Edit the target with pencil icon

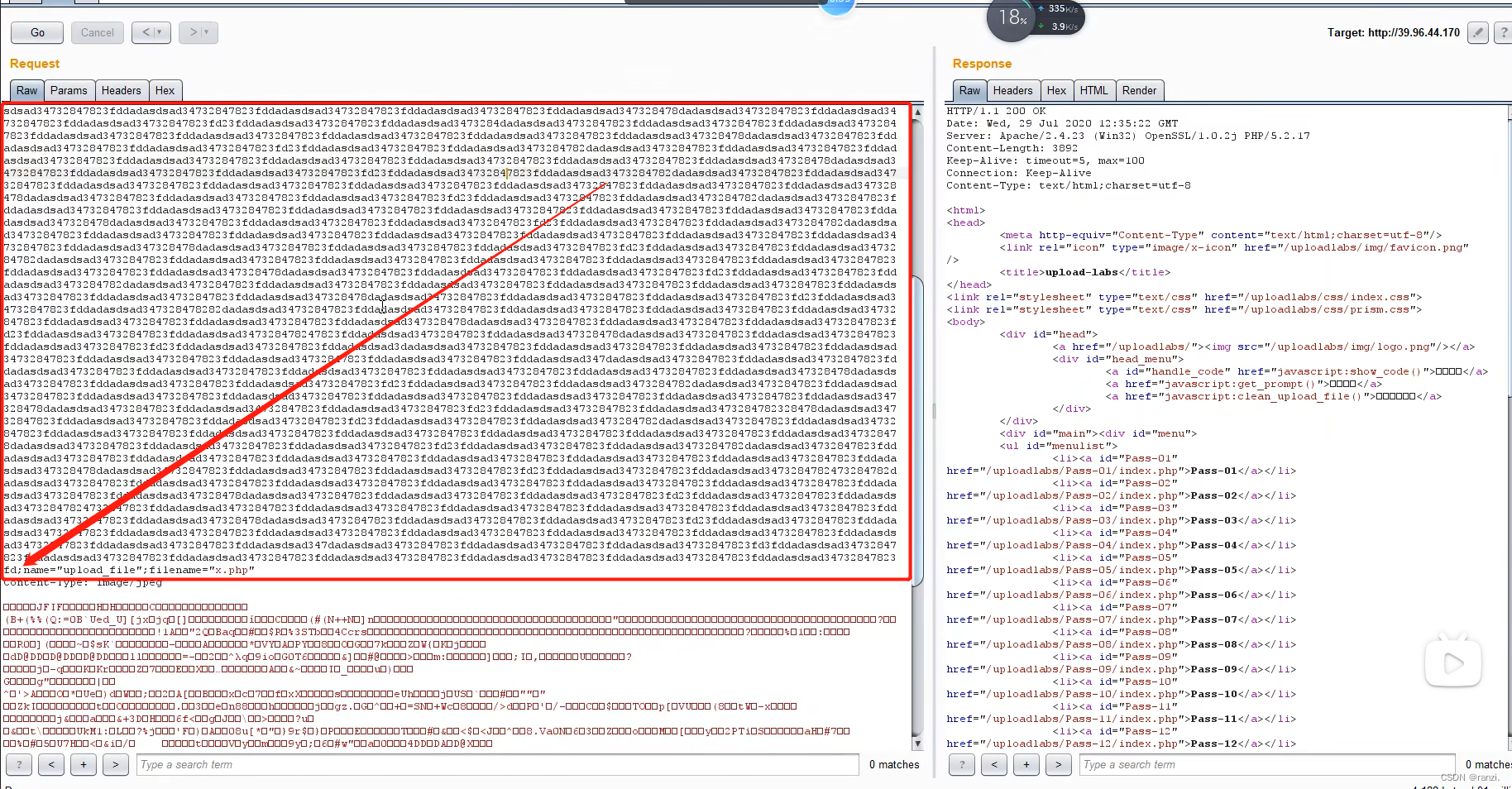[1478, 32]
